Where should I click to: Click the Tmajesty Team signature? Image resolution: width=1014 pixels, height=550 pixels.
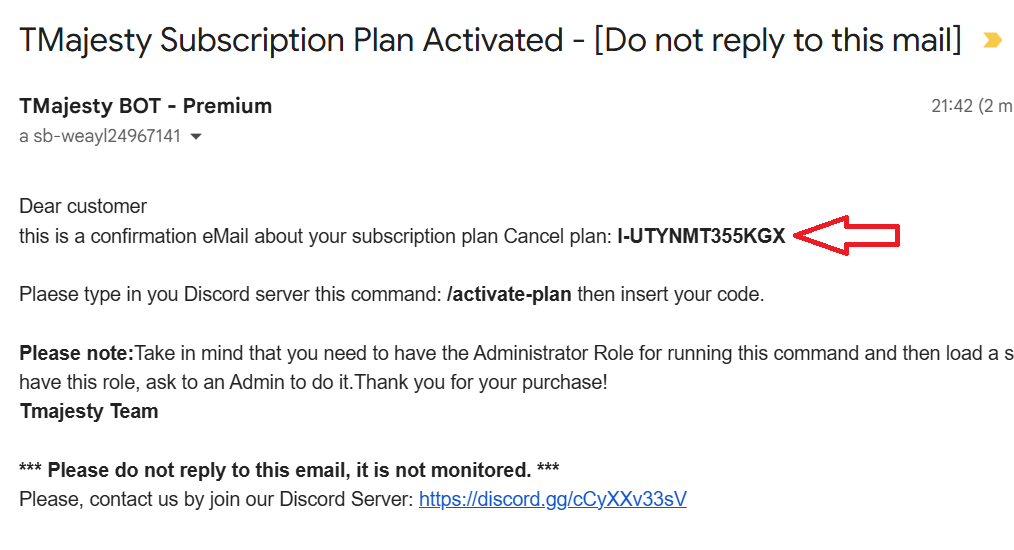click(x=89, y=411)
